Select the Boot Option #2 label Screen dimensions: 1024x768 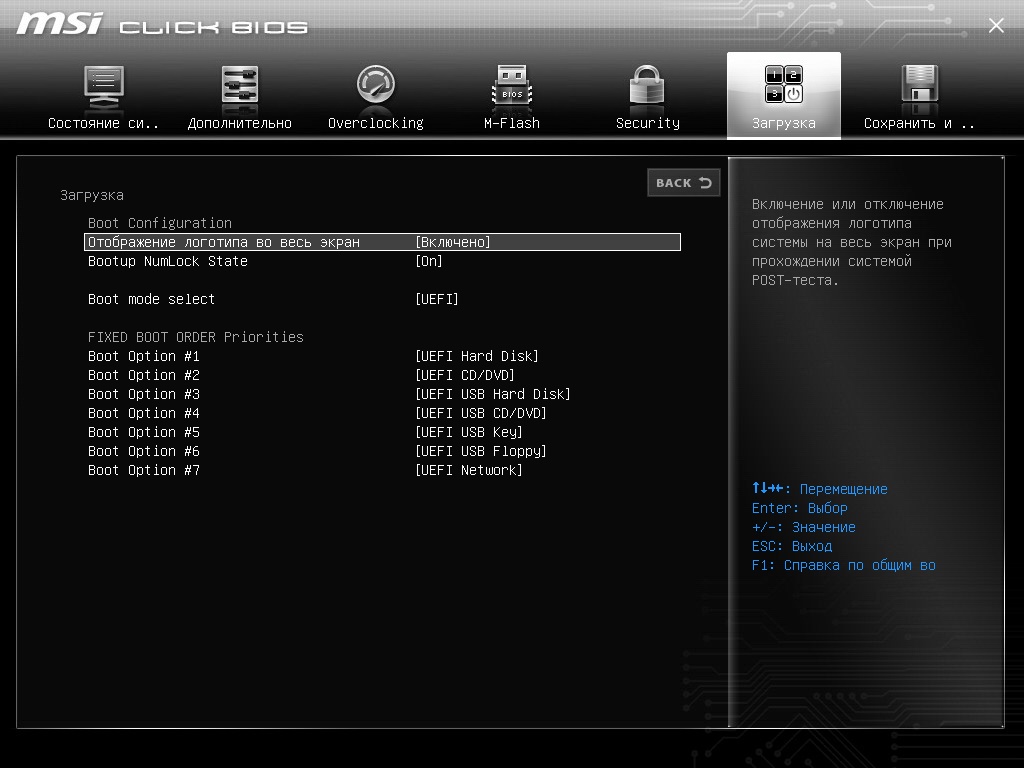[144, 375]
